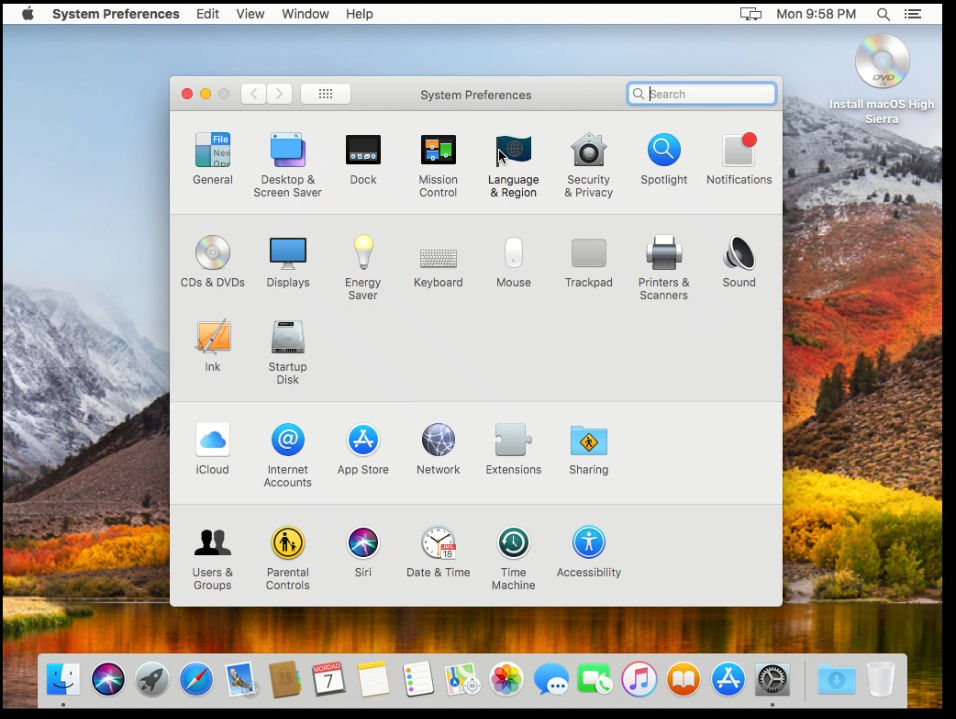The width and height of the screenshot is (956, 719).
Task: Open Messages from the Dock
Action: 551,679
